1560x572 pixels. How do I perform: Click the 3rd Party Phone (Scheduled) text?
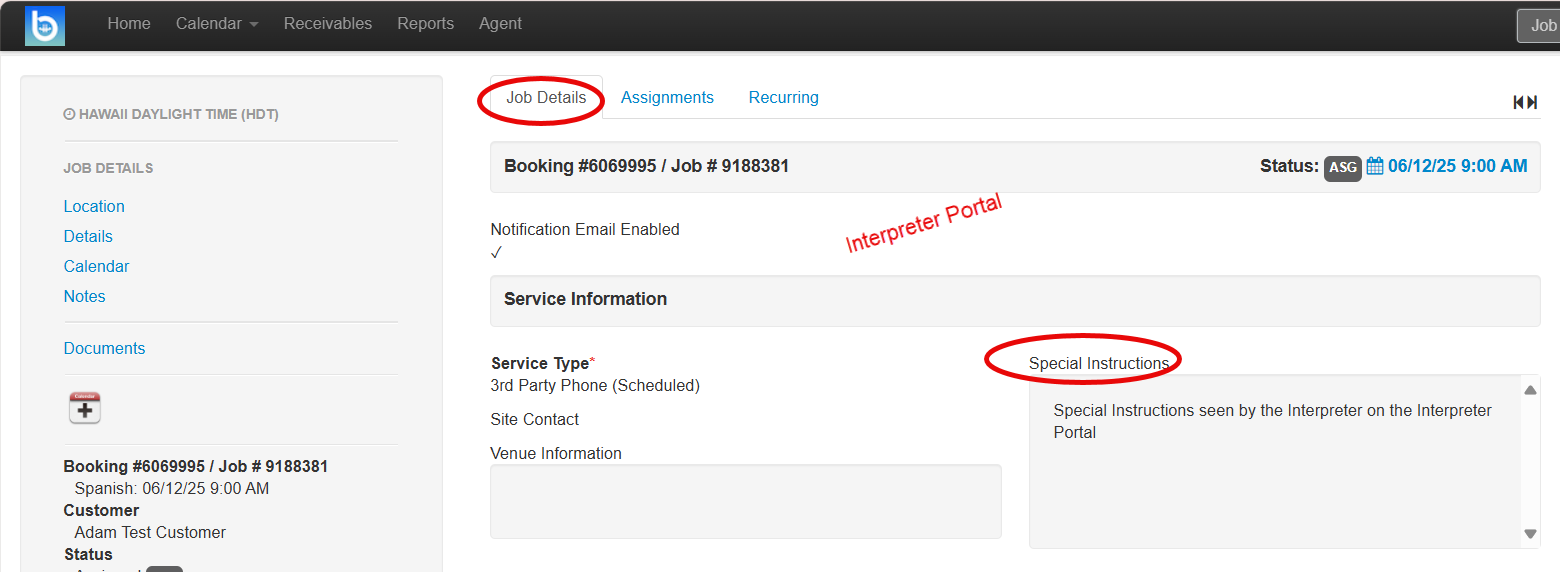click(x=595, y=386)
